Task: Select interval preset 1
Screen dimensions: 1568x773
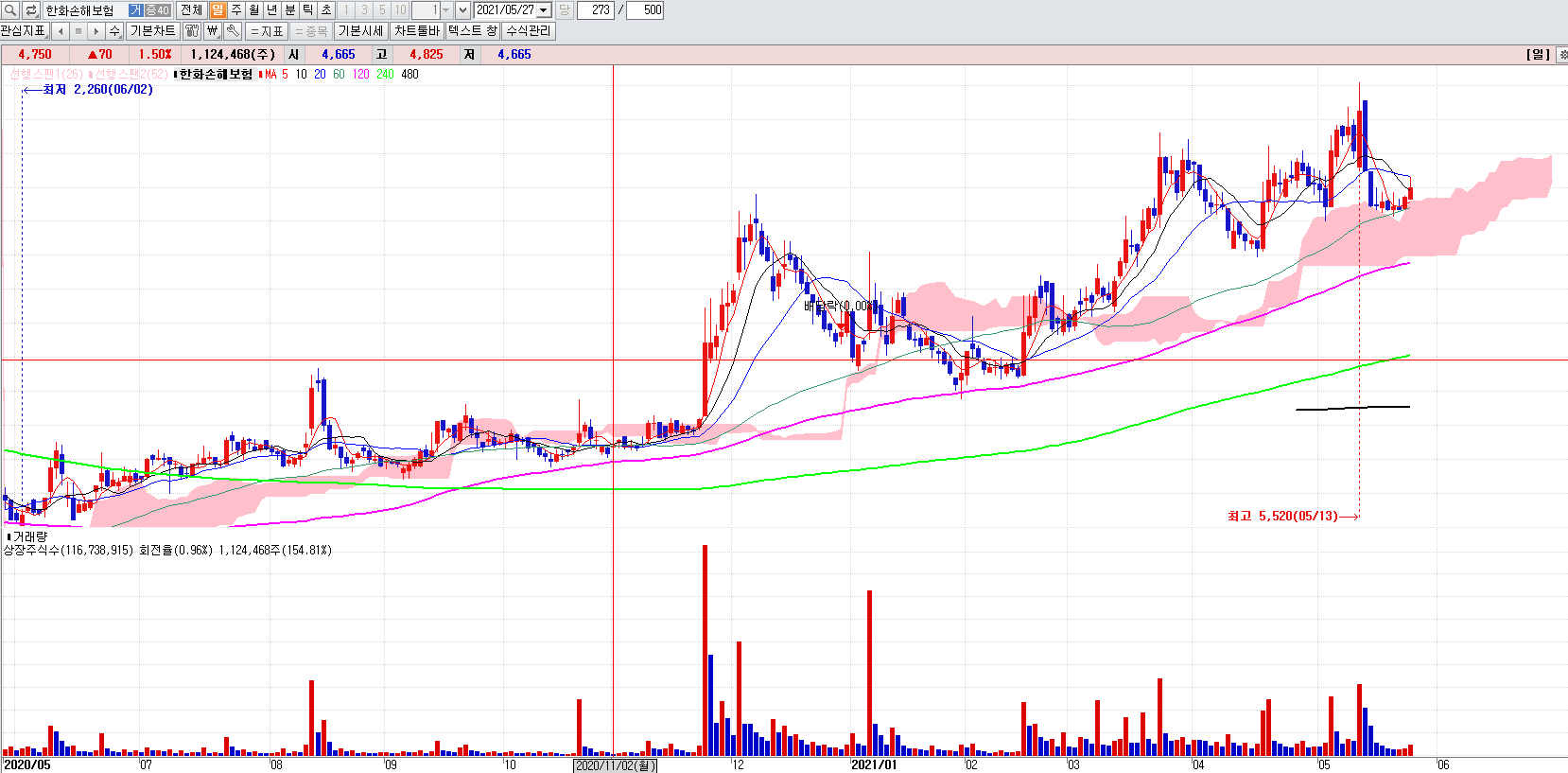Action: (346, 9)
